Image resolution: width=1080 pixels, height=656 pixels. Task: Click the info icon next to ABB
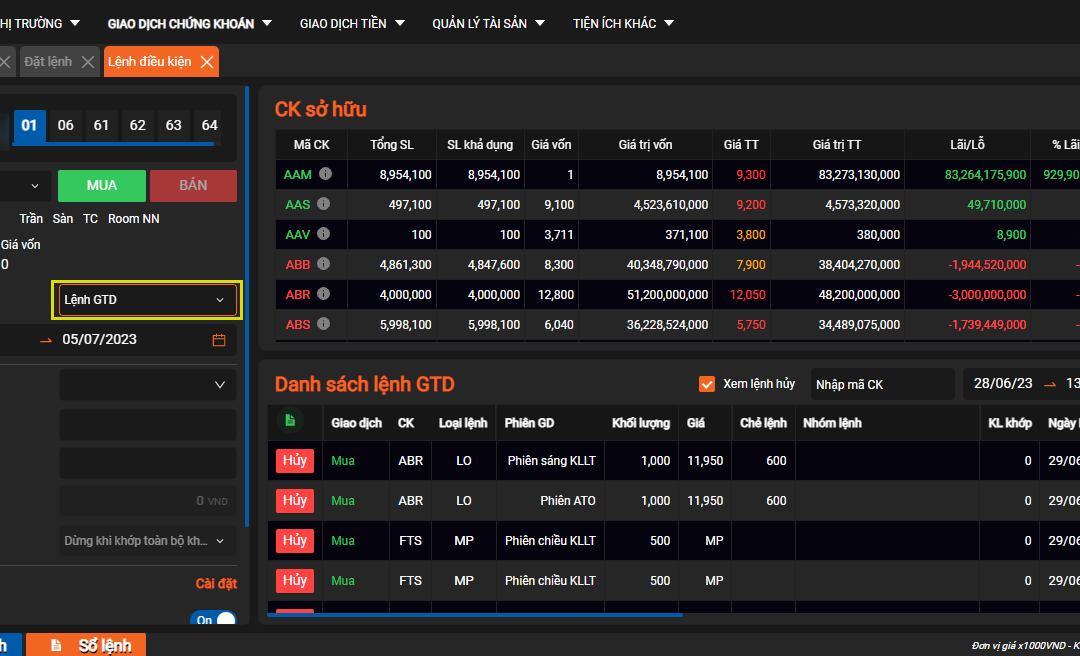pyautogui.click(x=325, y=264)
